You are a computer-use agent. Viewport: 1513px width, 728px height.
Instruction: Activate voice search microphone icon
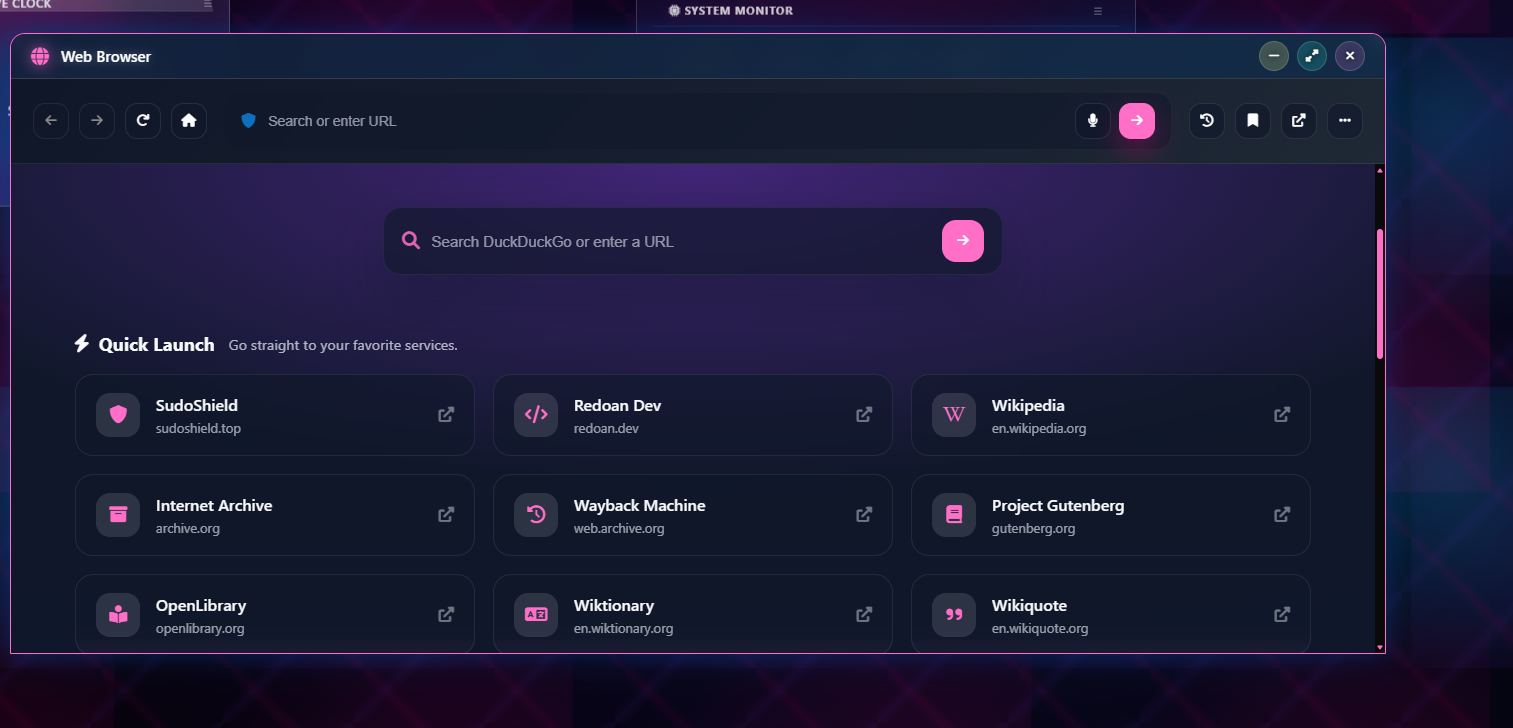(1093, 121)
